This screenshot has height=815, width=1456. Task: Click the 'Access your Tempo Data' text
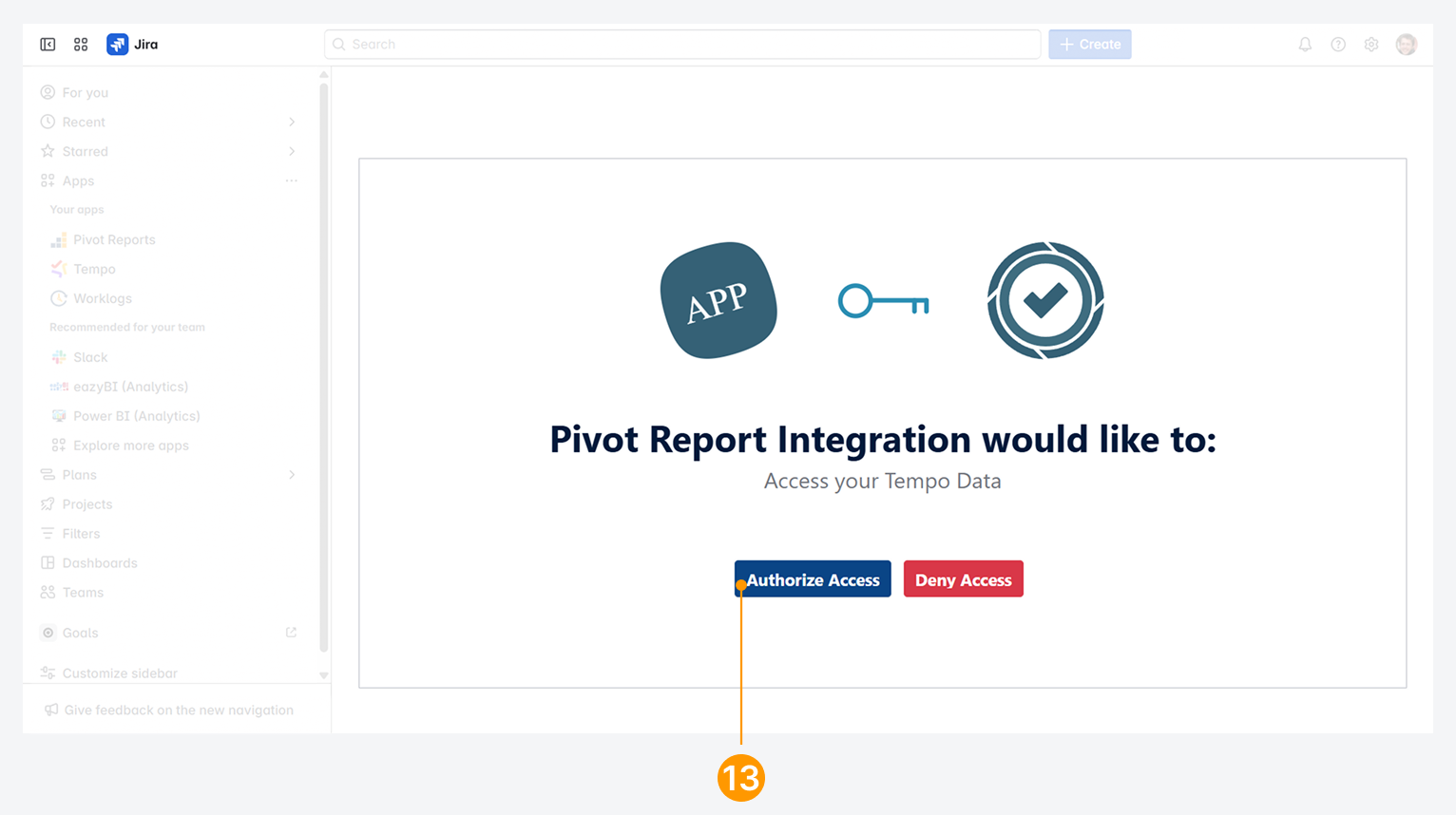[x=883, y=482]
